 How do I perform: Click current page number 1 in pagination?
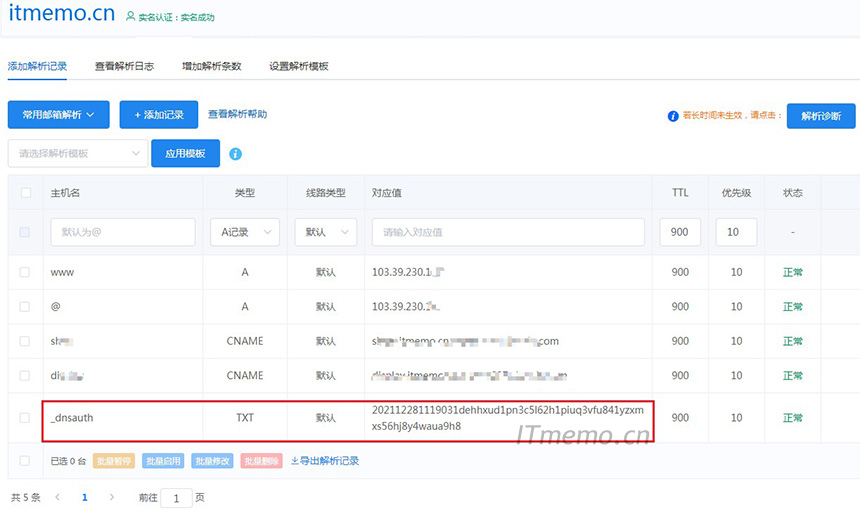[84, 497]
